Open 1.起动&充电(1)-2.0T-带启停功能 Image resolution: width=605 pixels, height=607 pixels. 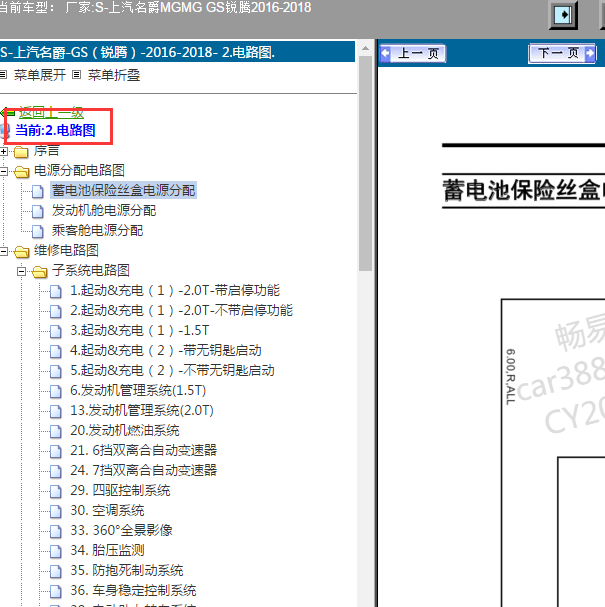pos(175,290)
